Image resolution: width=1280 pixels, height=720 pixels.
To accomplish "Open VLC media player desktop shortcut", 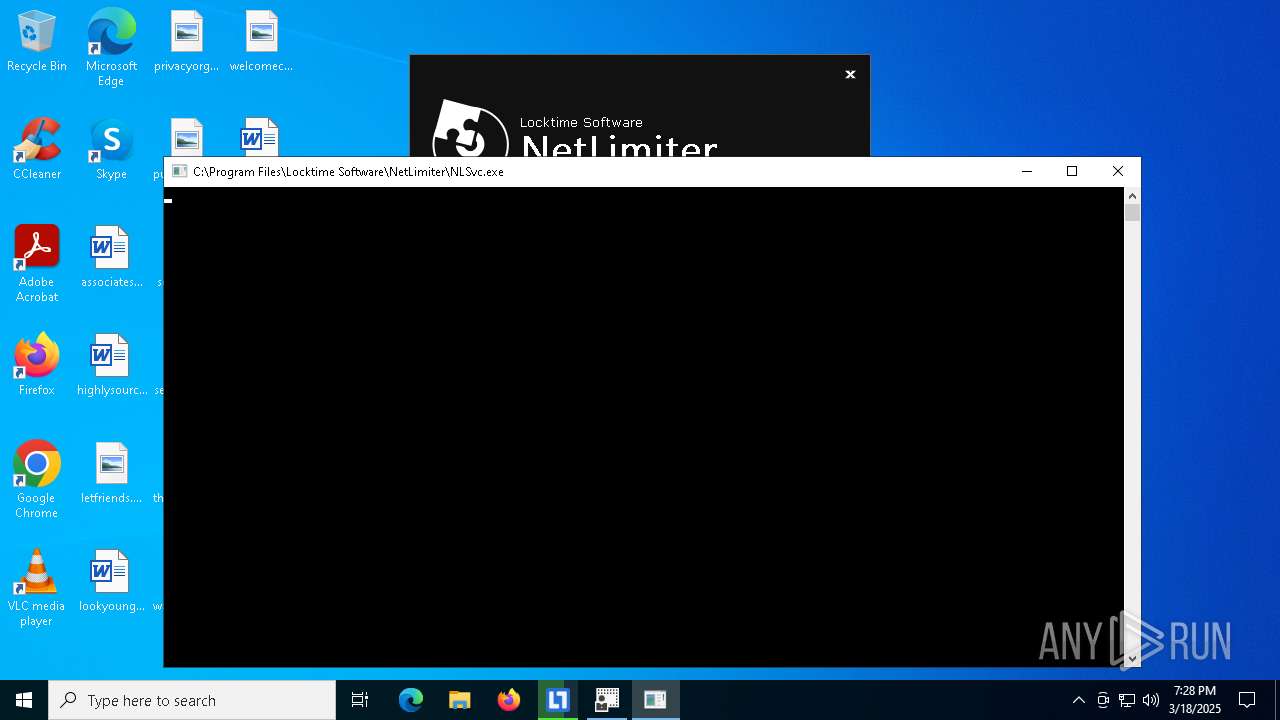I will pos(37,588).
